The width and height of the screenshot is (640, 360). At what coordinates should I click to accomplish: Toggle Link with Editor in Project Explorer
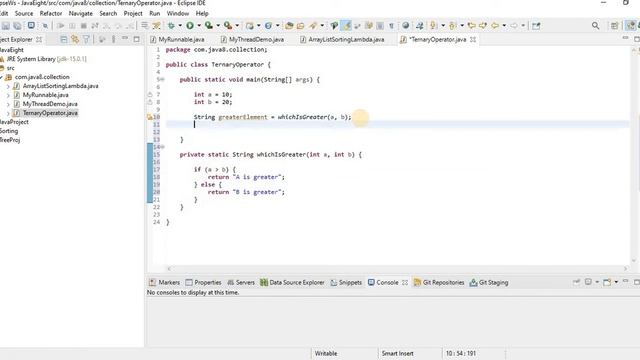(x=75, y=40)
